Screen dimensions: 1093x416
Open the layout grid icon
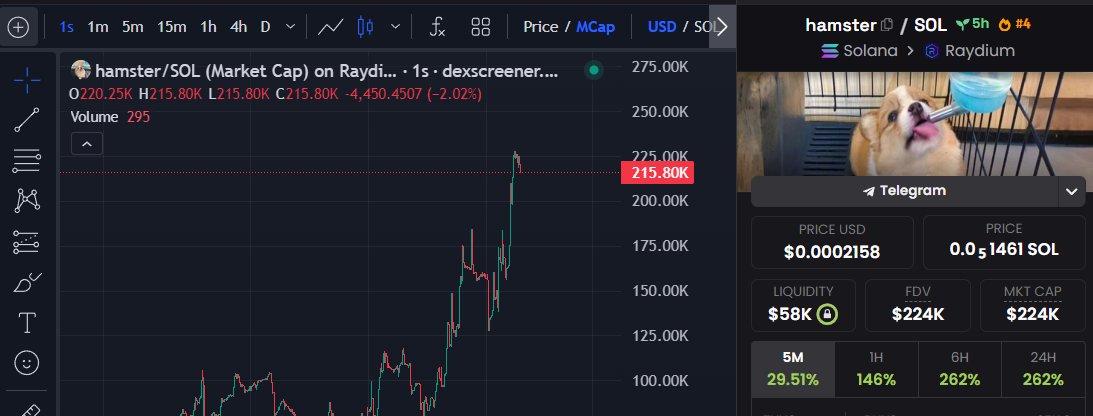pos(481,27)
